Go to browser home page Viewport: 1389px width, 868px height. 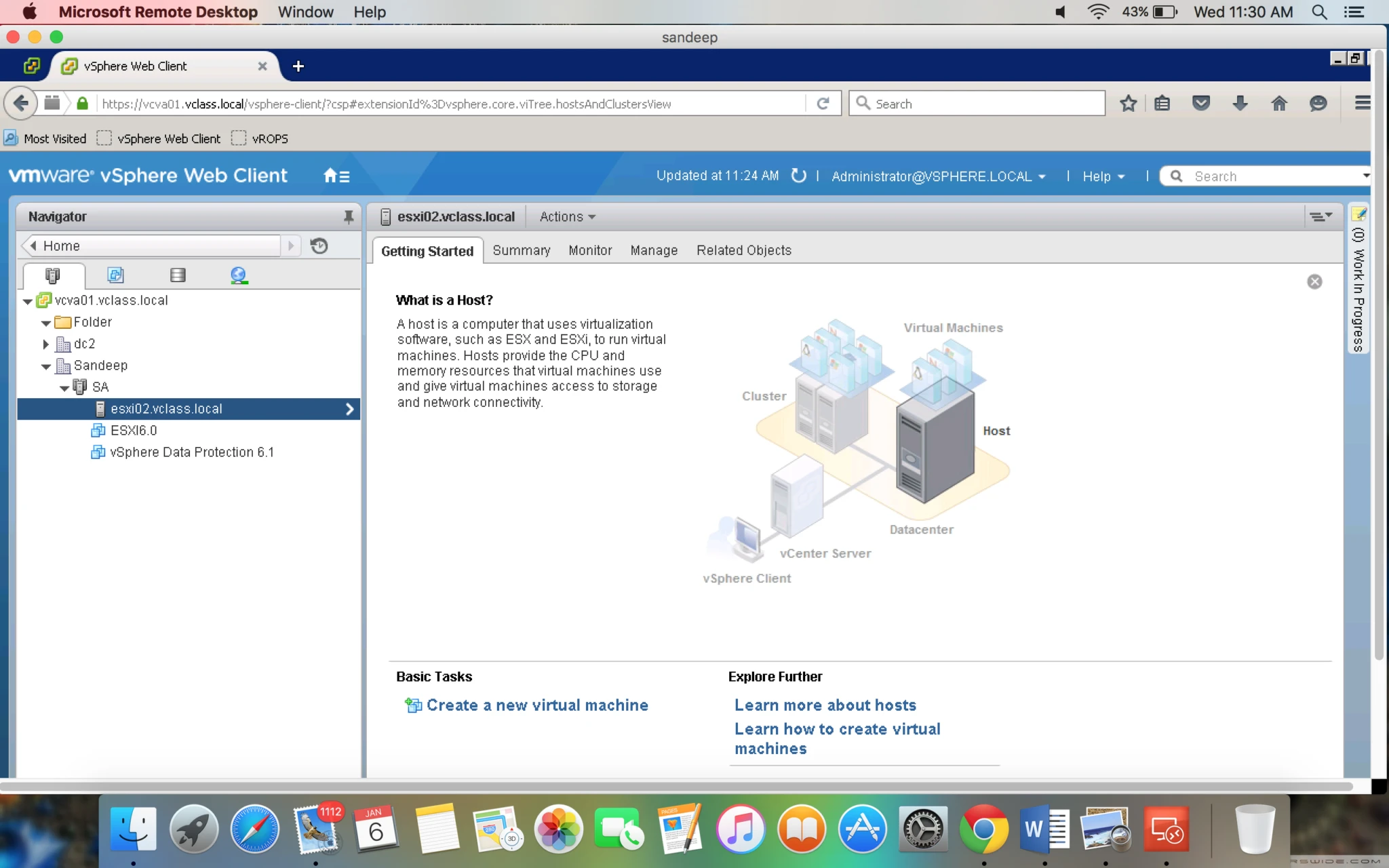coord(1279,103)
